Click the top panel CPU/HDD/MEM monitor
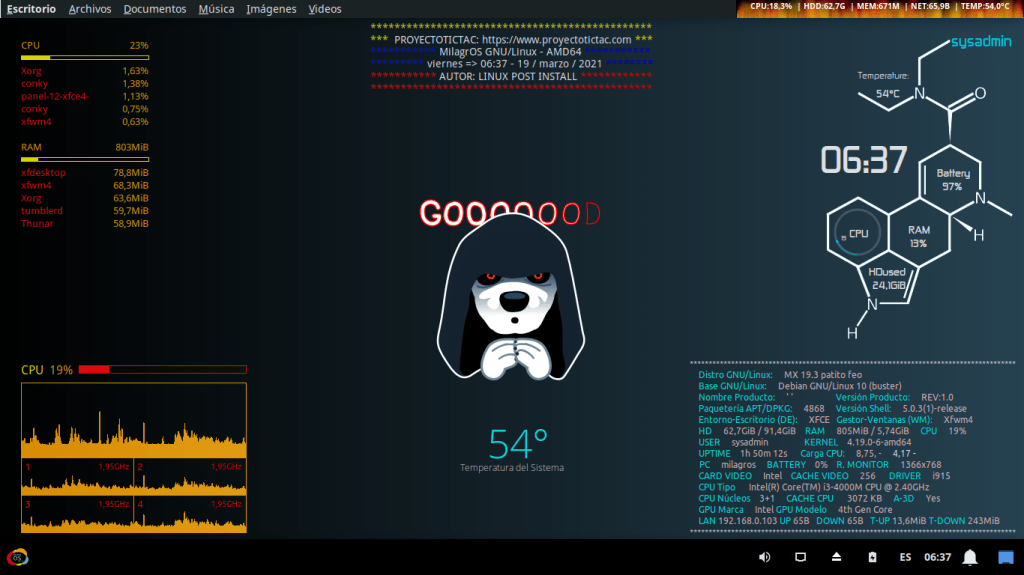 (880, 8)
